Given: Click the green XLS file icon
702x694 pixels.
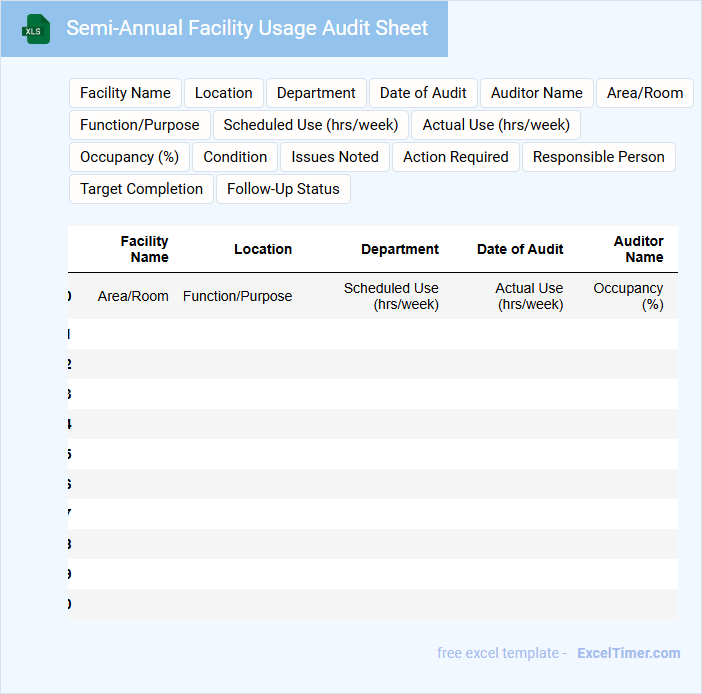Looking at the screenshot, I should coord(36,29).
